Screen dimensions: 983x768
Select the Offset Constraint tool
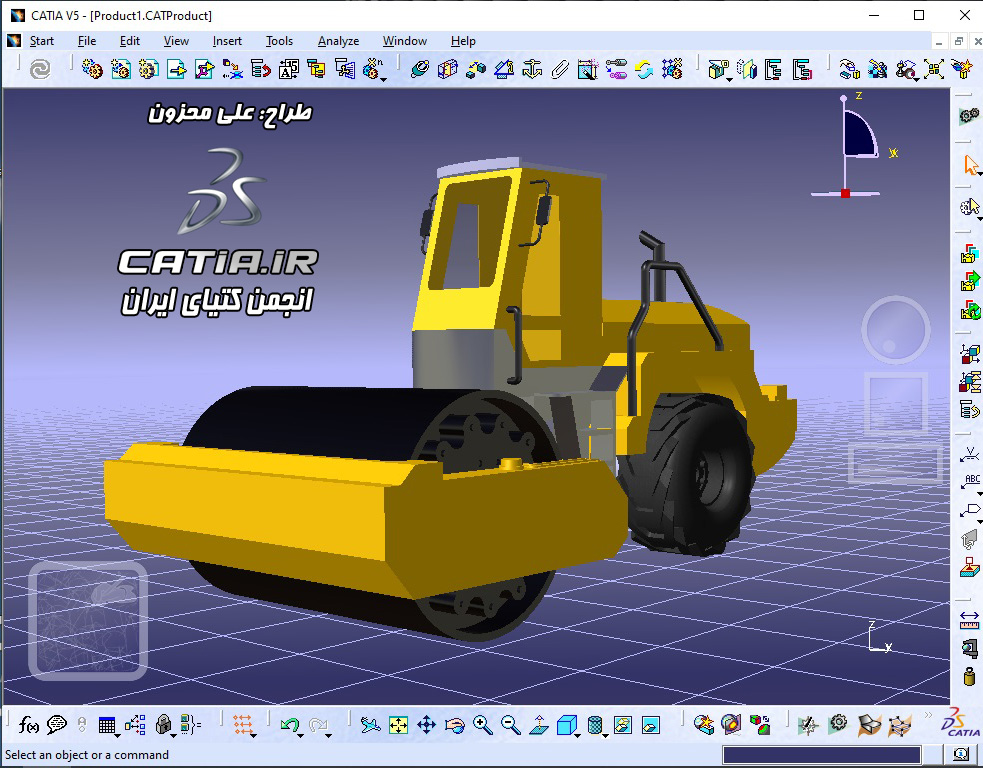pyautogui.click(x=476, y=69)
